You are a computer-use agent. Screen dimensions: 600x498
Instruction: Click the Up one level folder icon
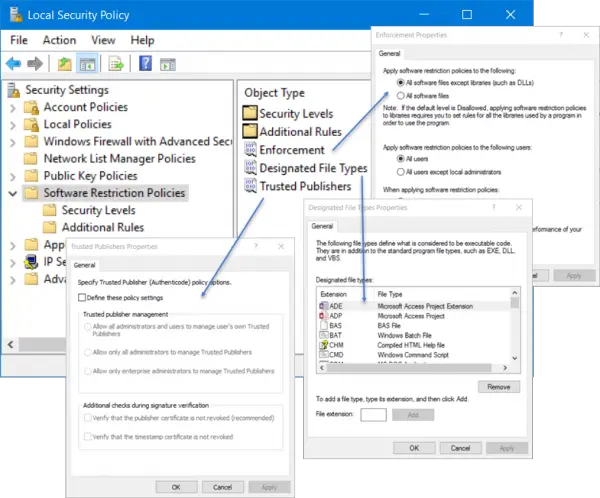[x=65, y=64]
